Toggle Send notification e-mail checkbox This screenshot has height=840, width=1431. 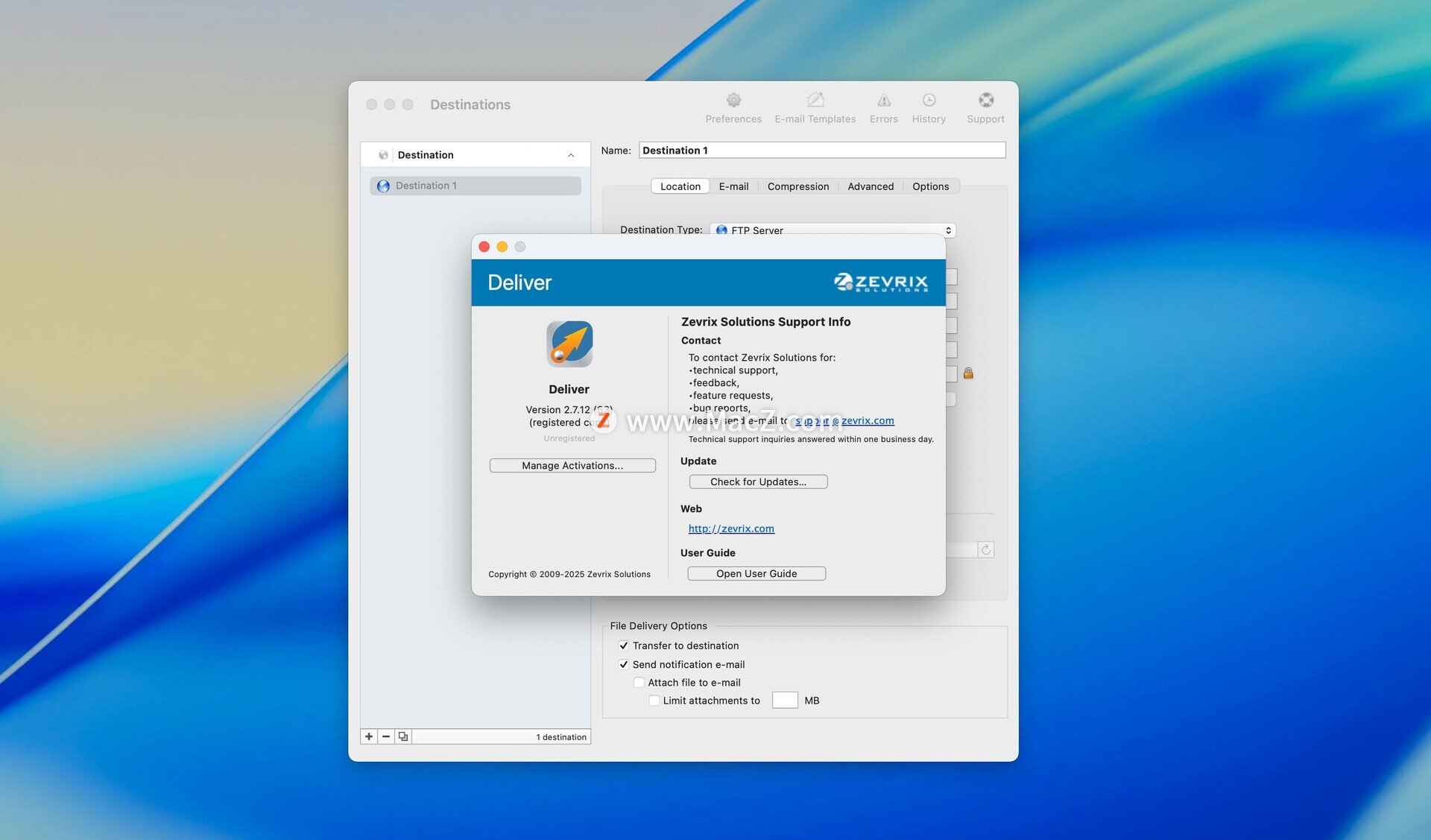point(624,664)
